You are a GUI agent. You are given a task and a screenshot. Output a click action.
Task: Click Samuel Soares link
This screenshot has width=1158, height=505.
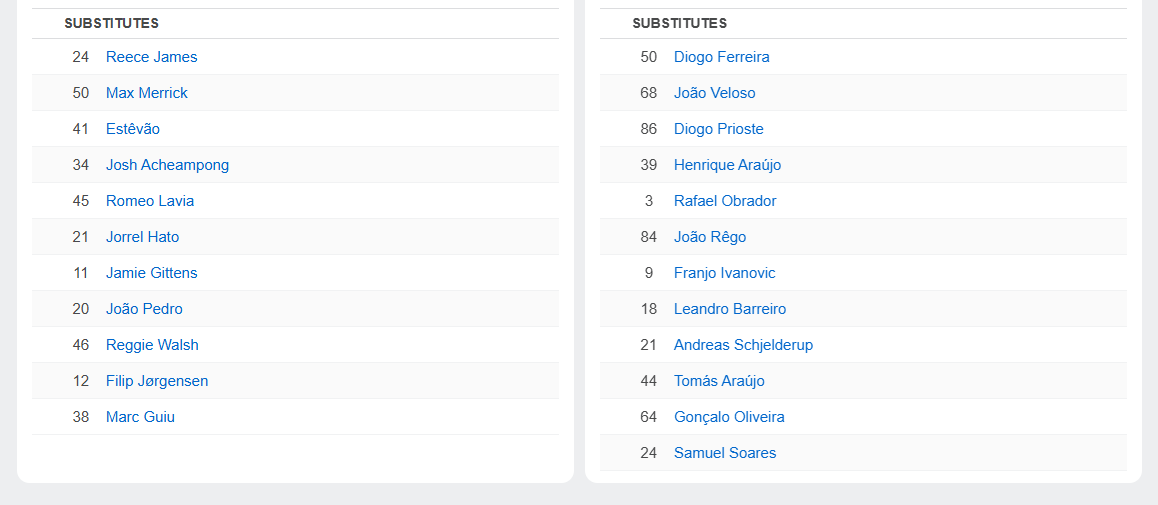pyautogui.click(x=724, y=453)
